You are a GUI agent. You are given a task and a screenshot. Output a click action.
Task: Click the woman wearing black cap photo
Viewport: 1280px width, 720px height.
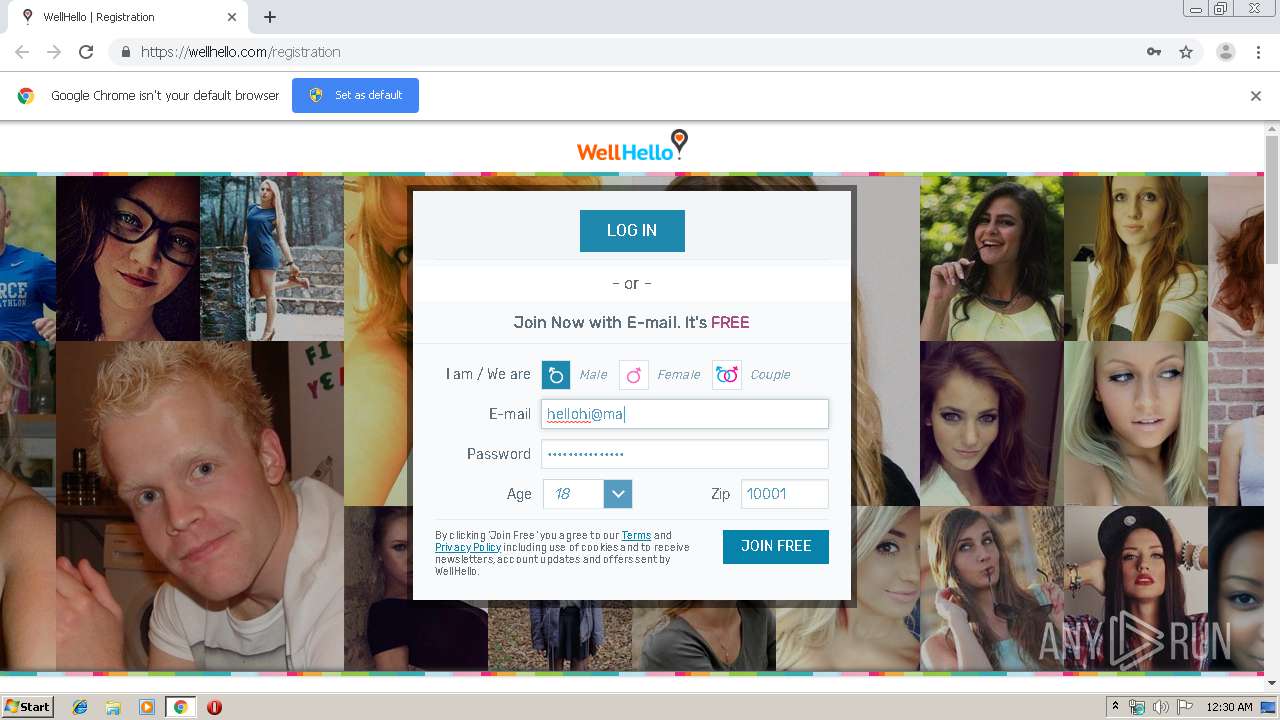(x=1136, y=588)
